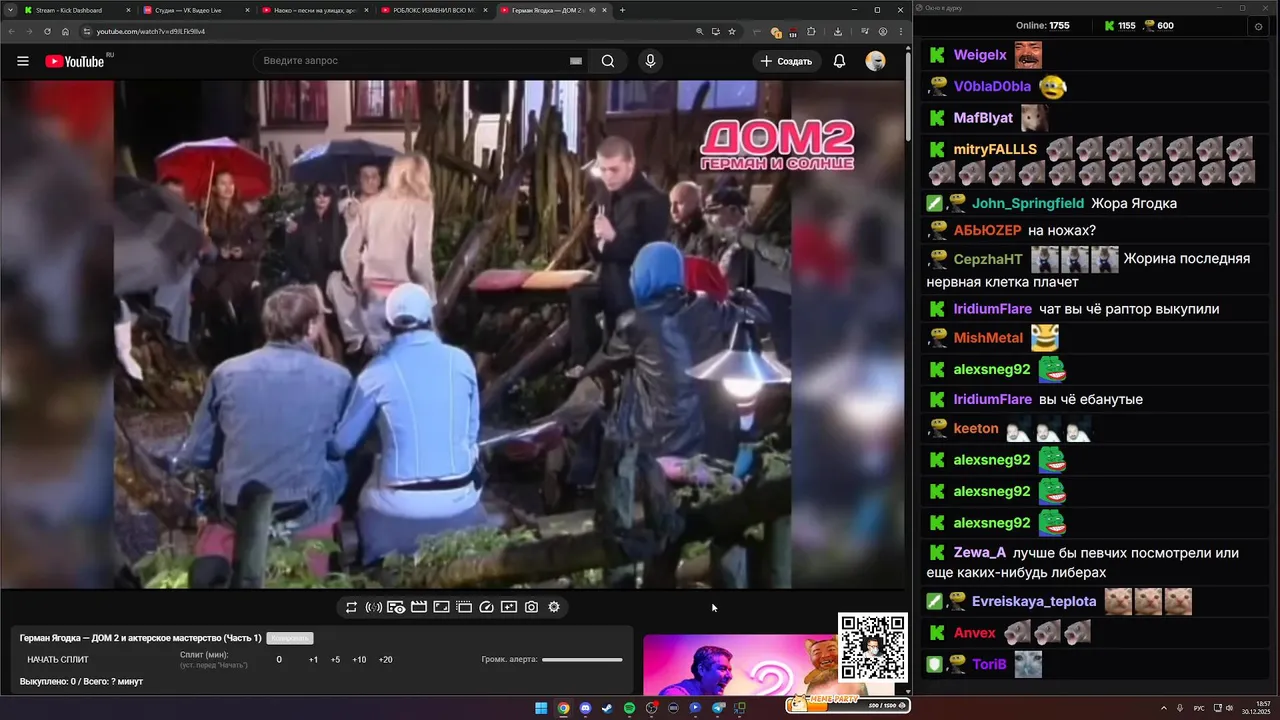Screen dimensions: 1280x720
Task: Click the browser home button
Action: click(66, 31)
